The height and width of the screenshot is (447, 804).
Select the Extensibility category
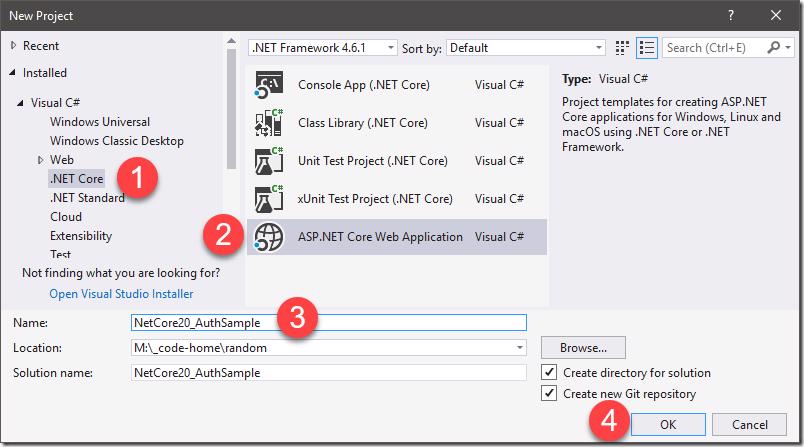pyautogui.click(x=81, y=236)
